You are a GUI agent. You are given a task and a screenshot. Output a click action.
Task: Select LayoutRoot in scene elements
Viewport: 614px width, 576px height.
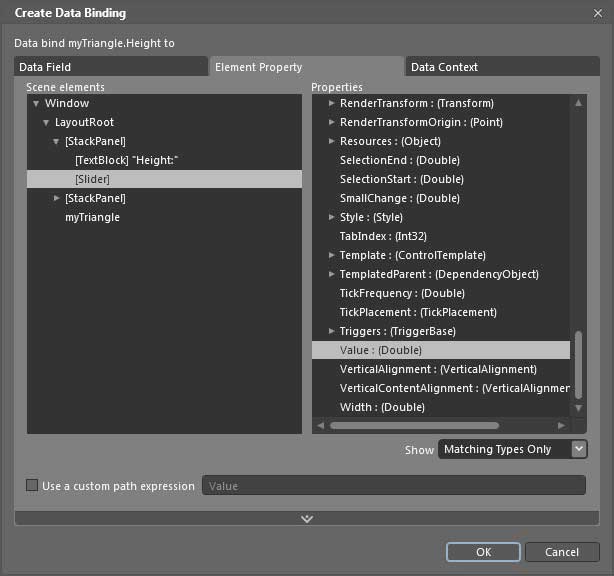[84, 122]
